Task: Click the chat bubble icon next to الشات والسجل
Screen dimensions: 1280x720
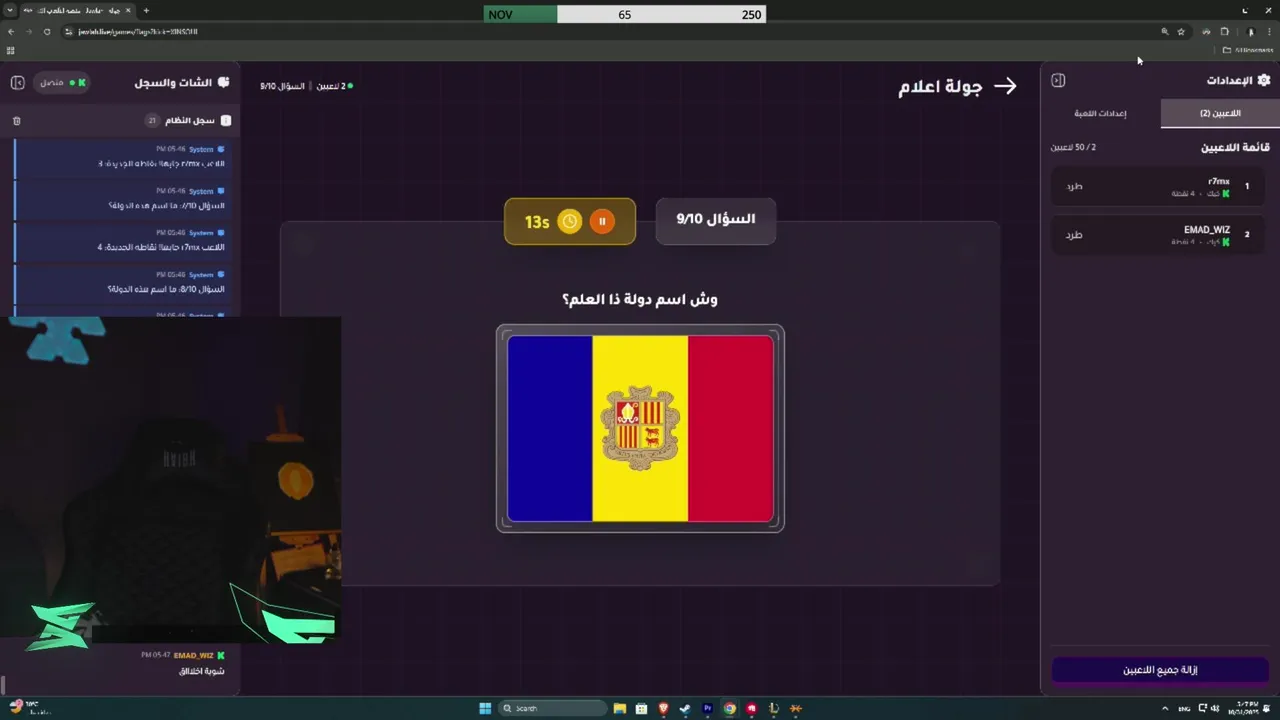Action: pos(223,82)
